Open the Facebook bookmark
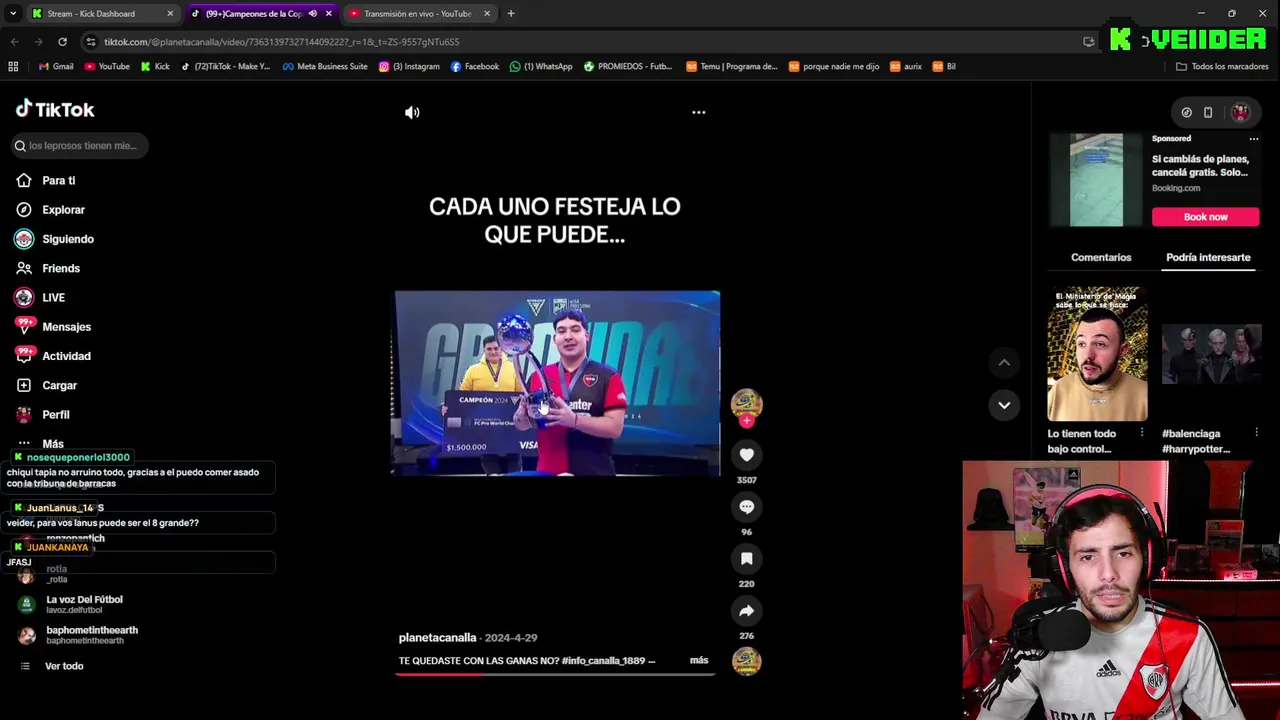 [475, 67]
